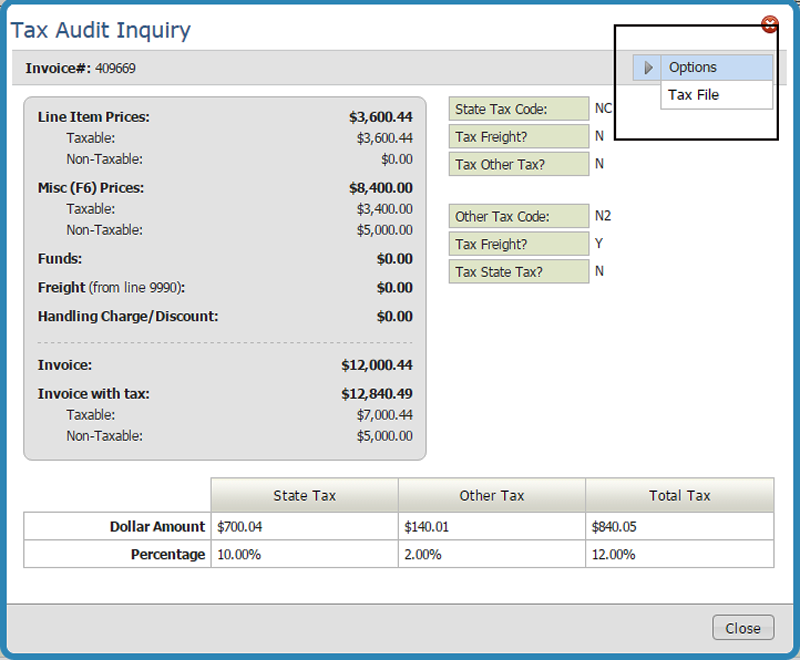The height and width of the screenshot is (660, 800).
Task: Select the 2.00% Other Tax percentage cell
Action: click(491, 554)
